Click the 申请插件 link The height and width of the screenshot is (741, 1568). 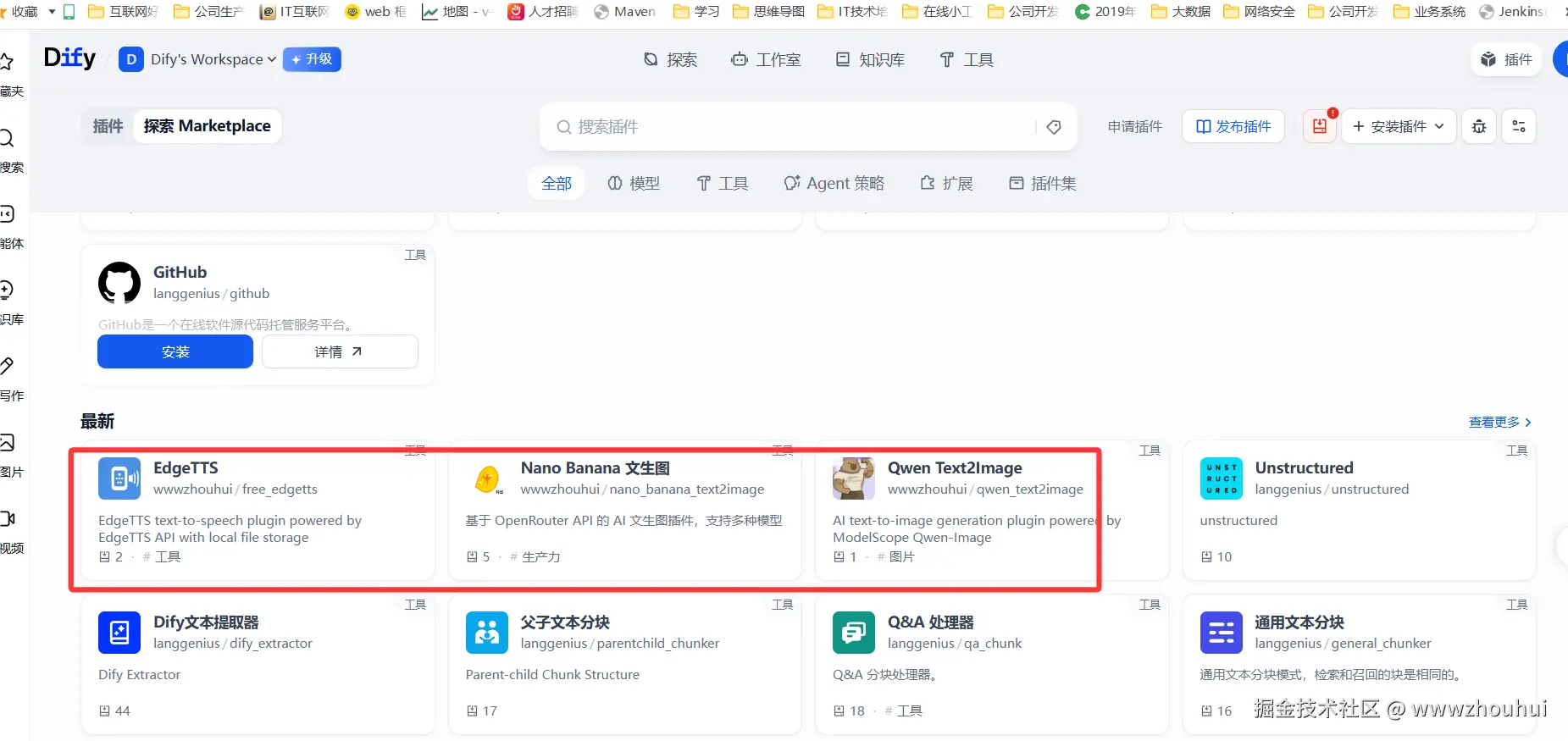[x=1135, y=127]
